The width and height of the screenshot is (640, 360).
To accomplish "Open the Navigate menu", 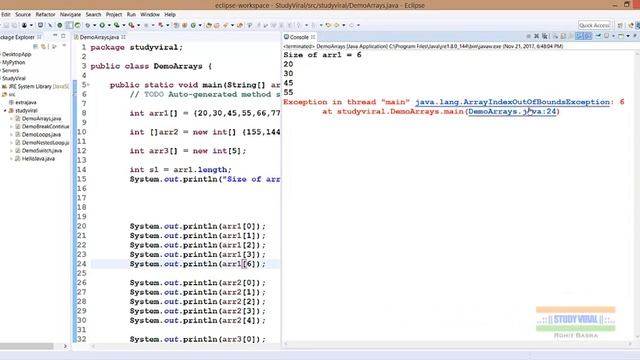I will click(x=70, y=14).
